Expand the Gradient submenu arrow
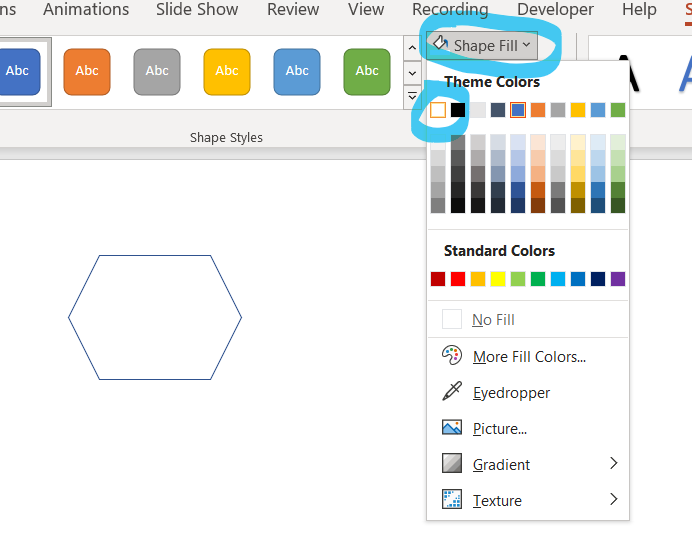The image size is (692, 547). pos(613,464)
